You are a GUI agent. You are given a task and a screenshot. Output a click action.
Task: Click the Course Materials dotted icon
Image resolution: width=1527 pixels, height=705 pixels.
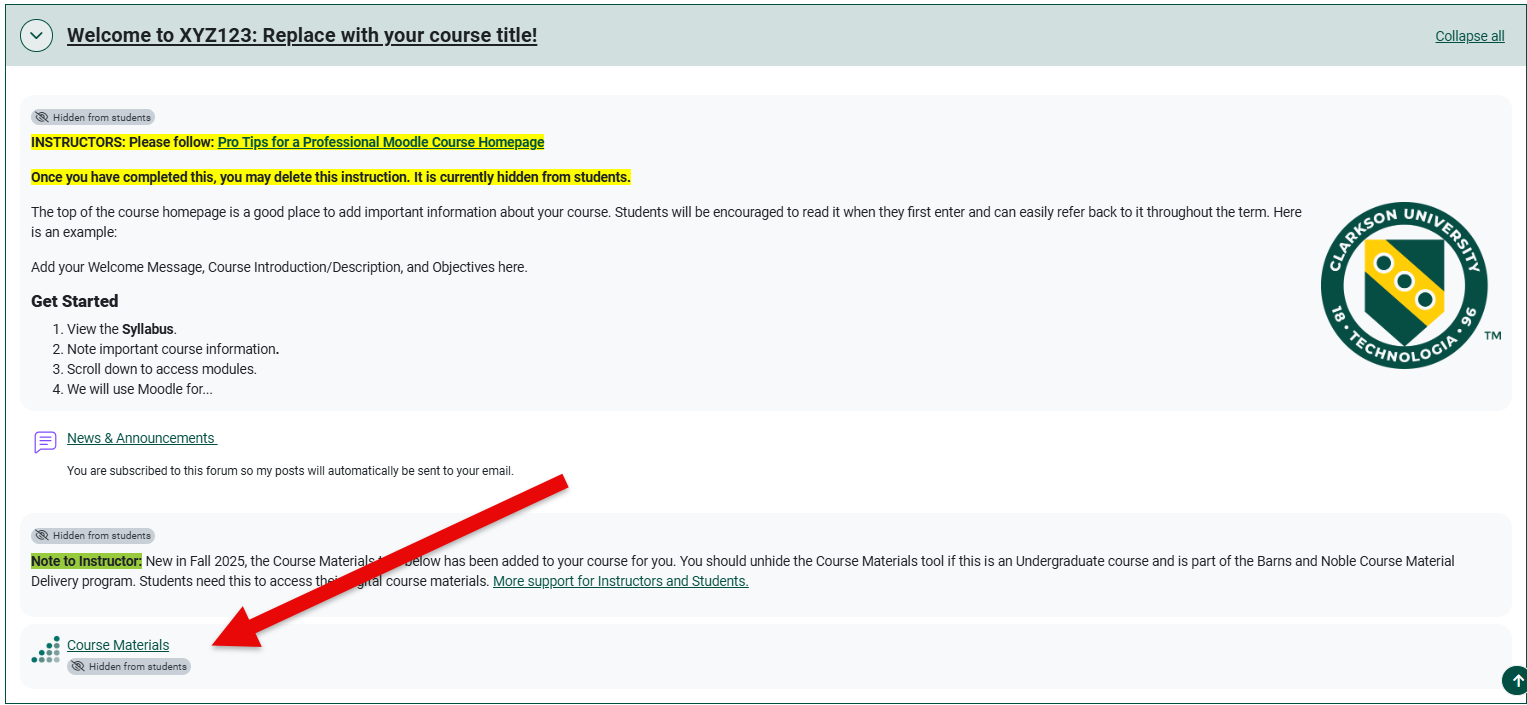(x=45, y=650)
